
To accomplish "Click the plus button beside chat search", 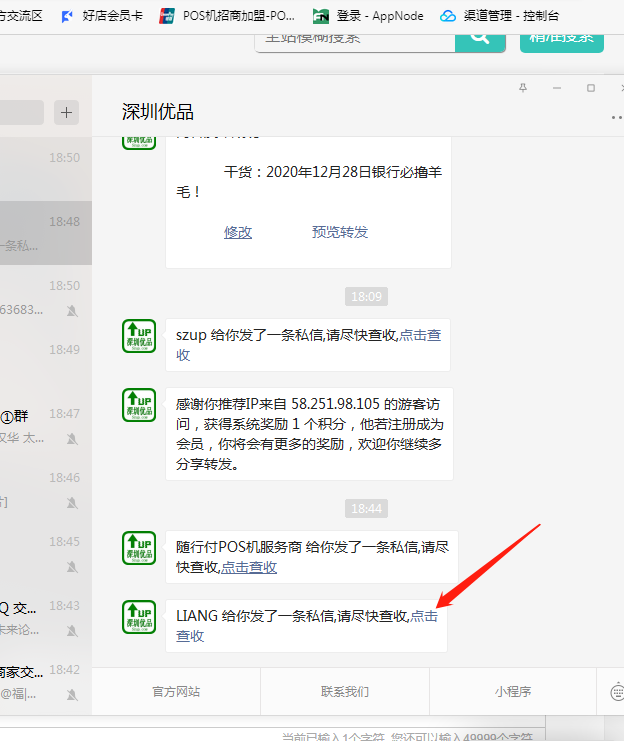I will click(x=67, y=112).
